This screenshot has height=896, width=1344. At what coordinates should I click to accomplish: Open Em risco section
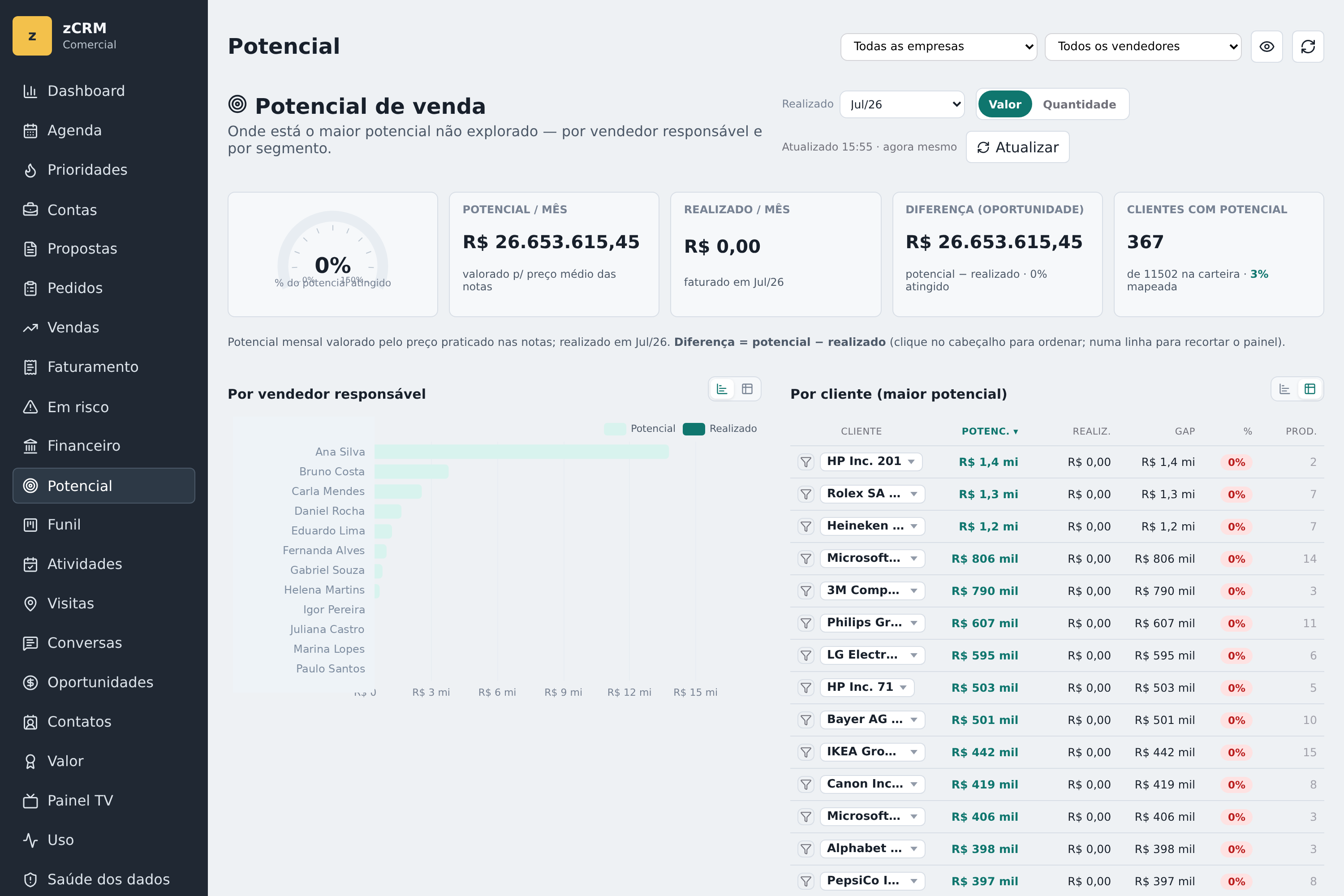click(x=103, y=407)
